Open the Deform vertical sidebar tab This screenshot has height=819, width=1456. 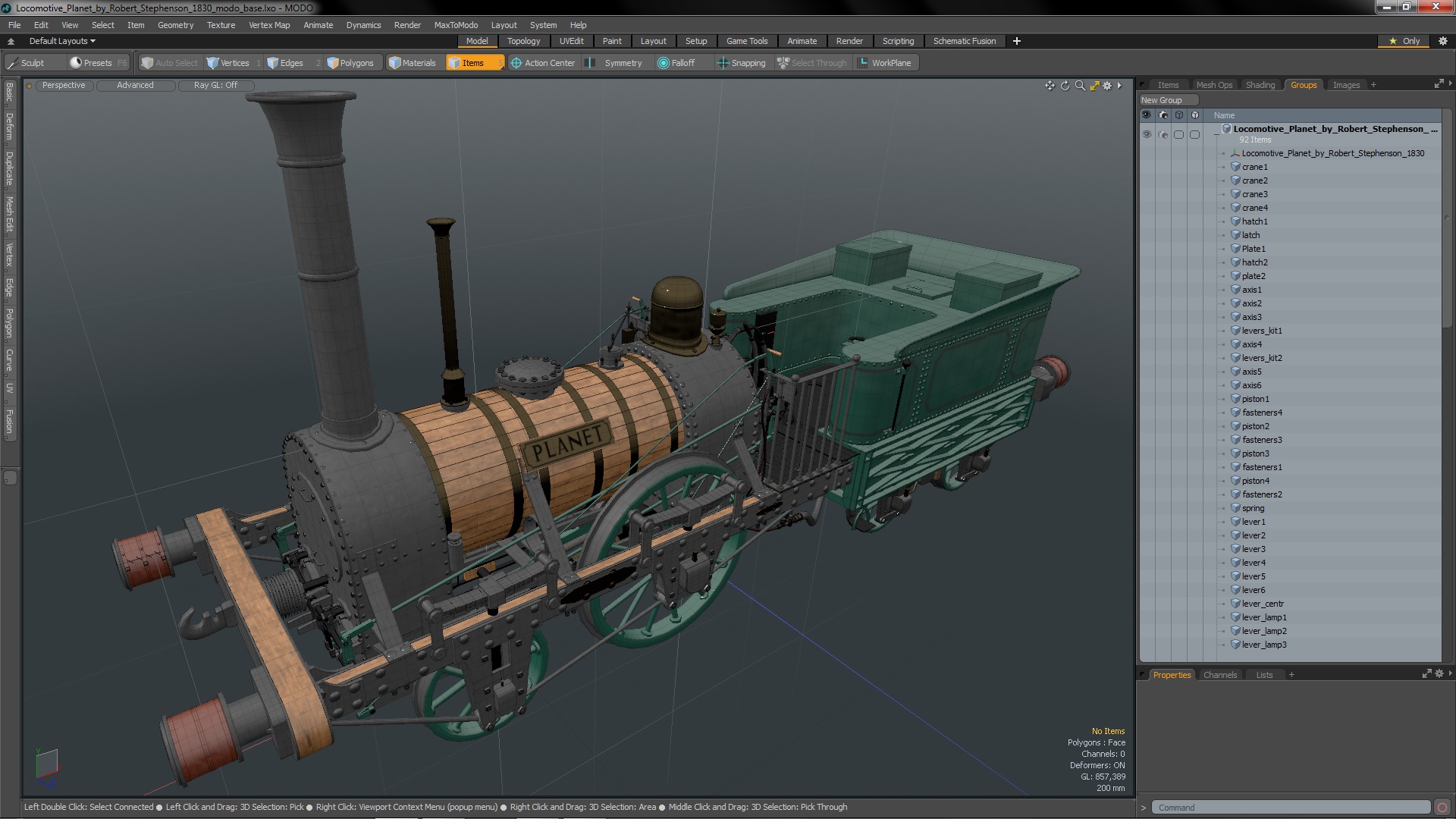[x=10, y=127]
